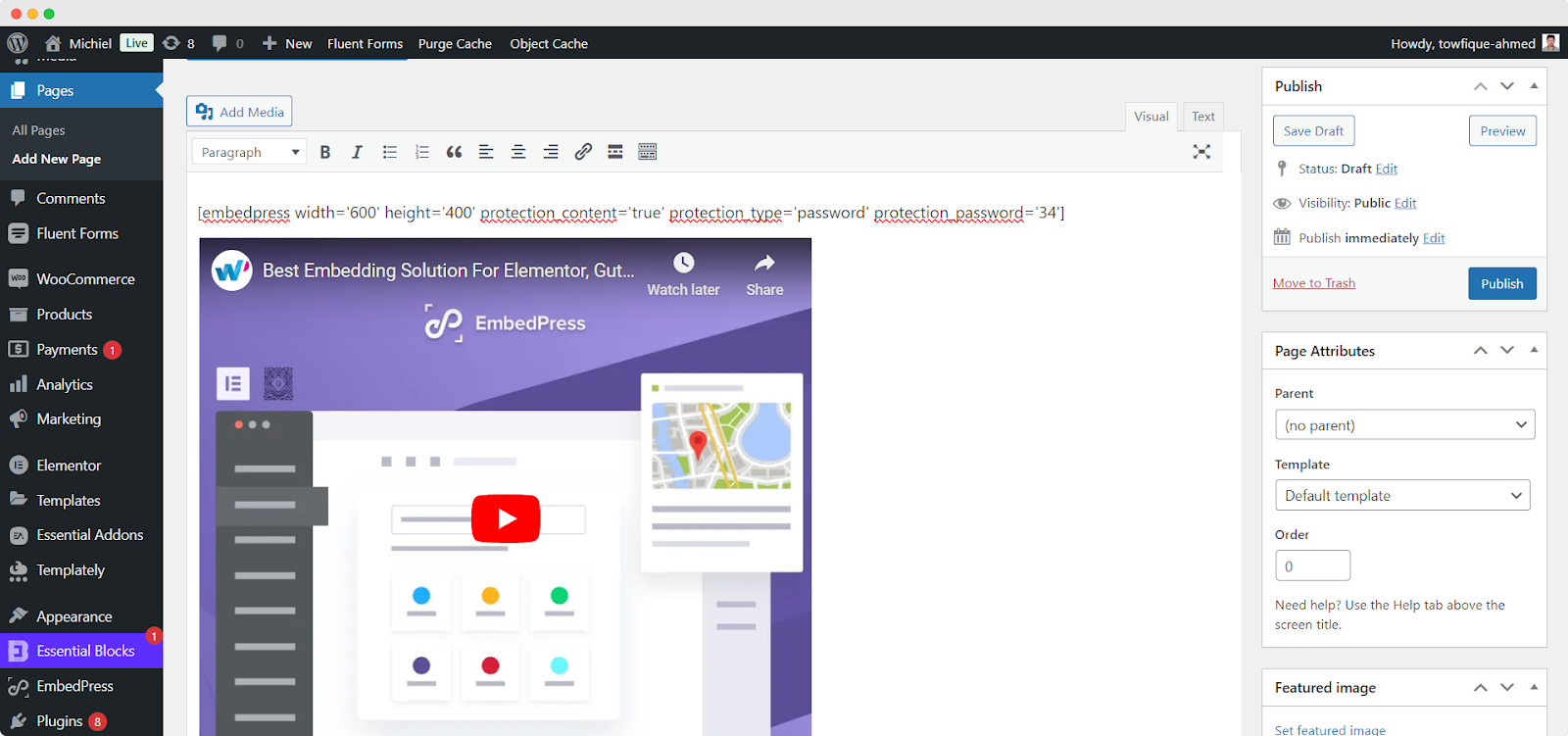
Task: Open EmbedPress in sidebar
Action: point(81,686)
